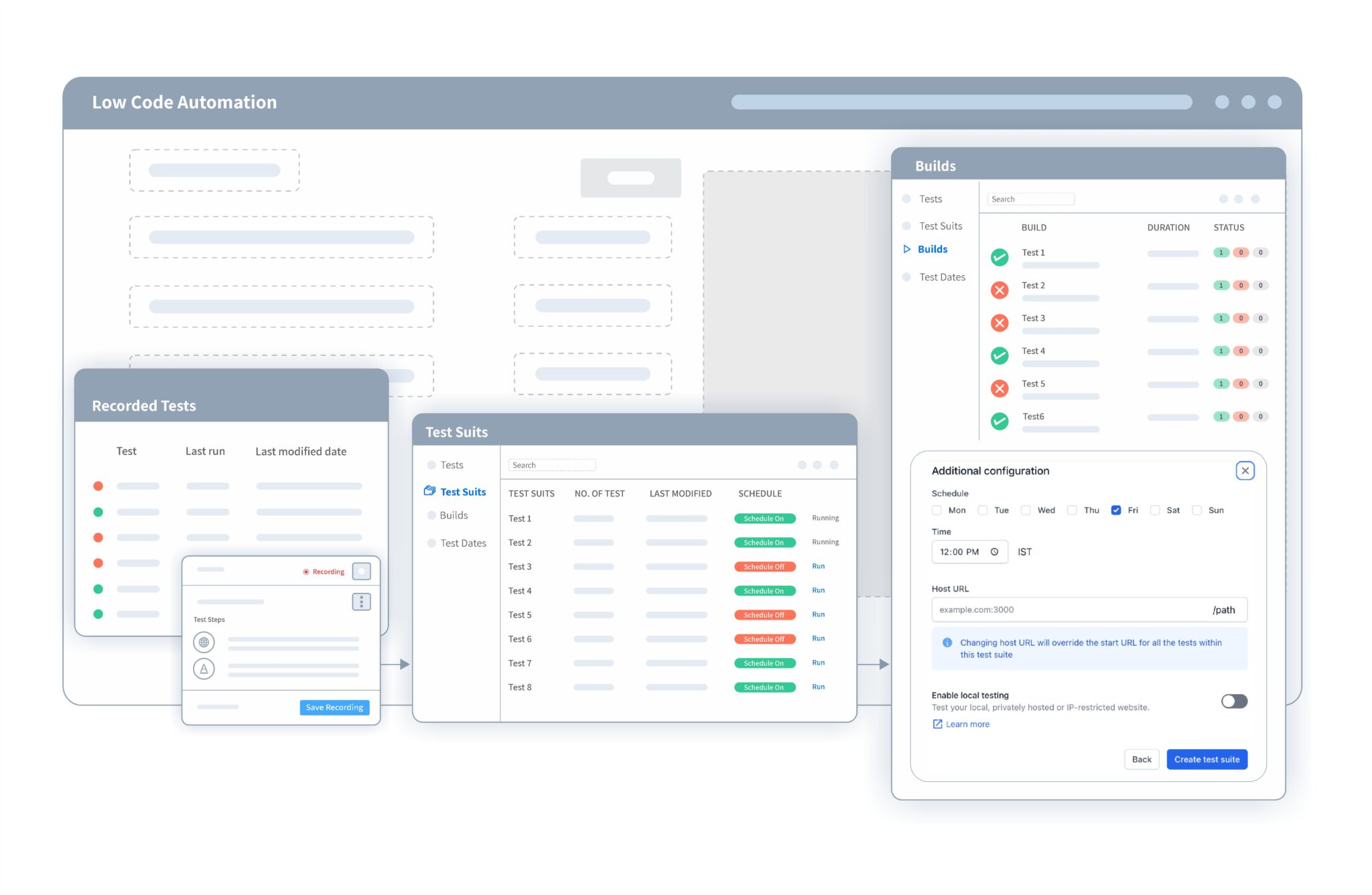Enable the local testing toggle
Viewport: 1372px width, 895px height.
click(1233, 701)
